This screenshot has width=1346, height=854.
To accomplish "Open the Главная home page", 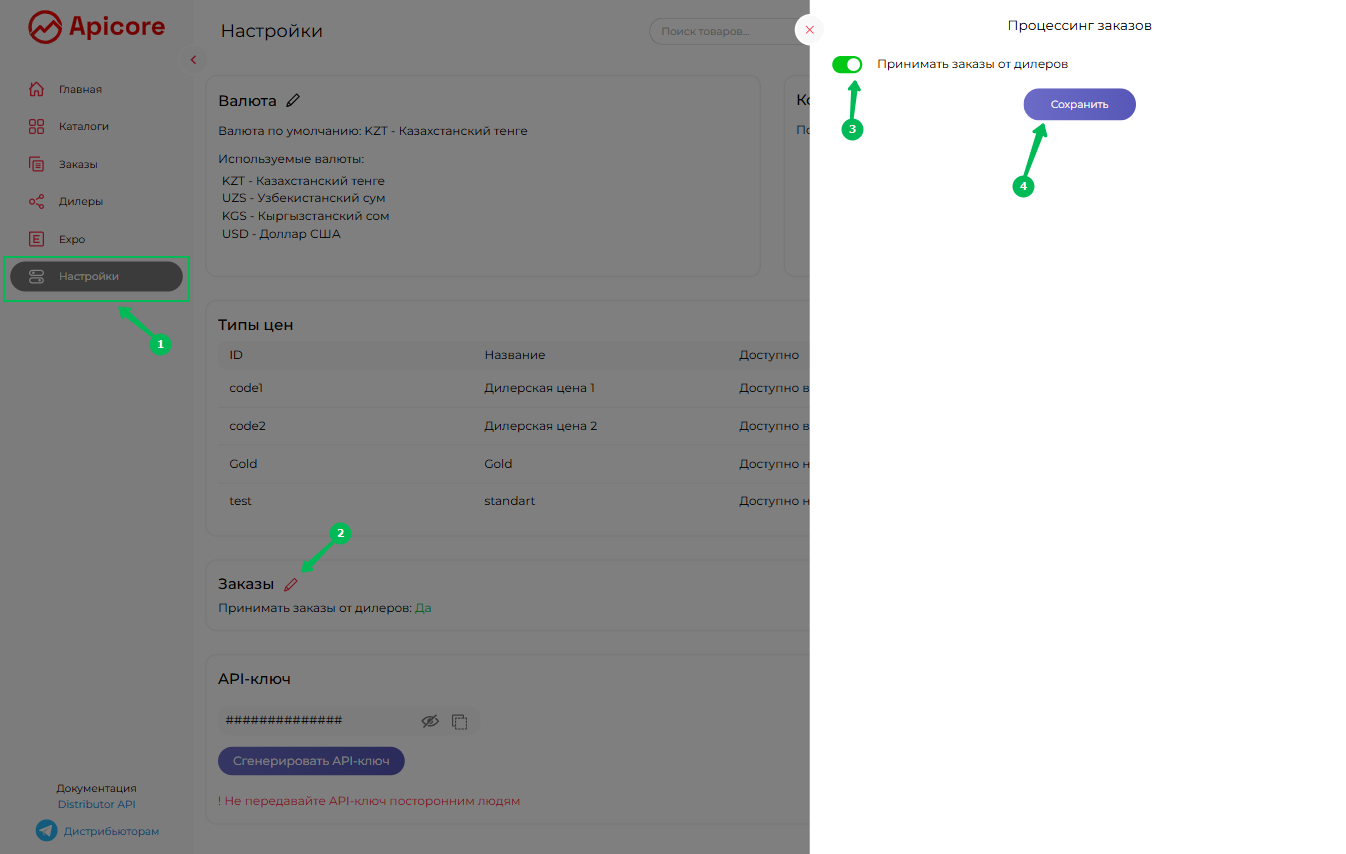I will click(80, 89).
